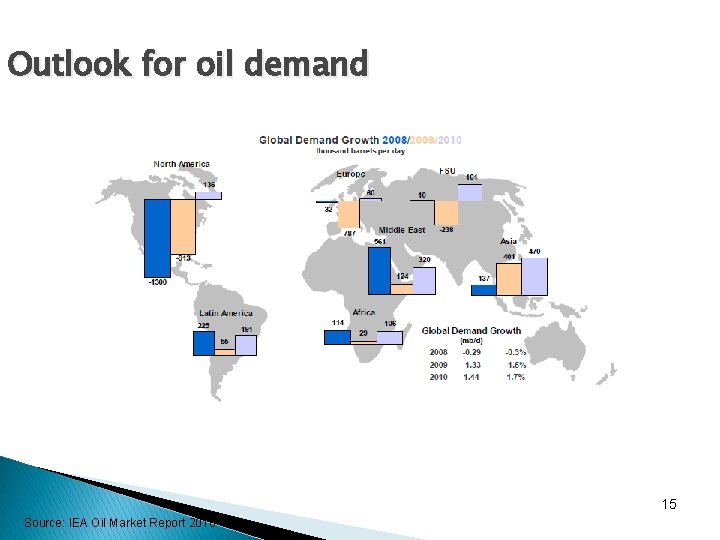Click the "Source: IEA Oil Market Report" footnote
The height and width of the screenshot is (540, 720).
click(x=118, y=523)
